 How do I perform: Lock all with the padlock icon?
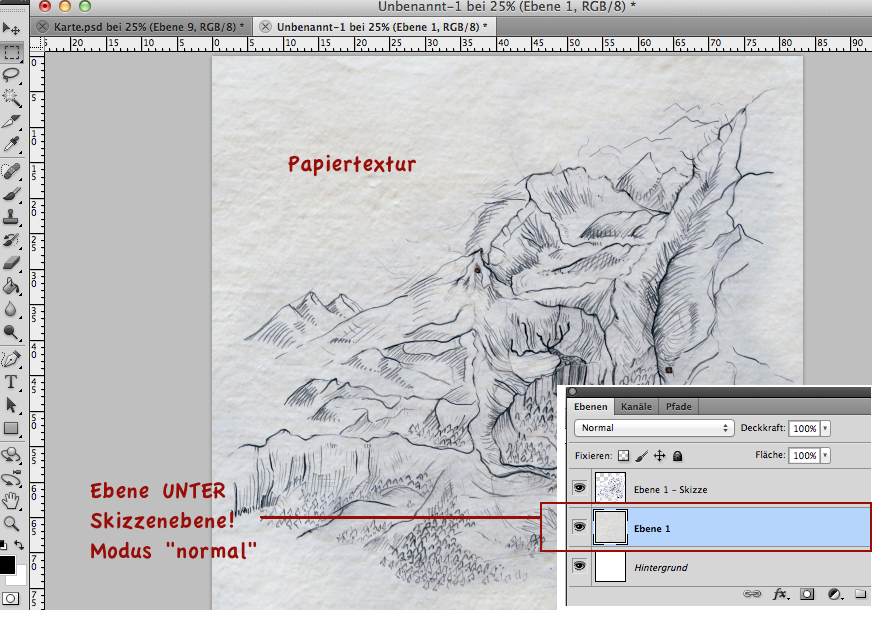(x=677, y=456)
